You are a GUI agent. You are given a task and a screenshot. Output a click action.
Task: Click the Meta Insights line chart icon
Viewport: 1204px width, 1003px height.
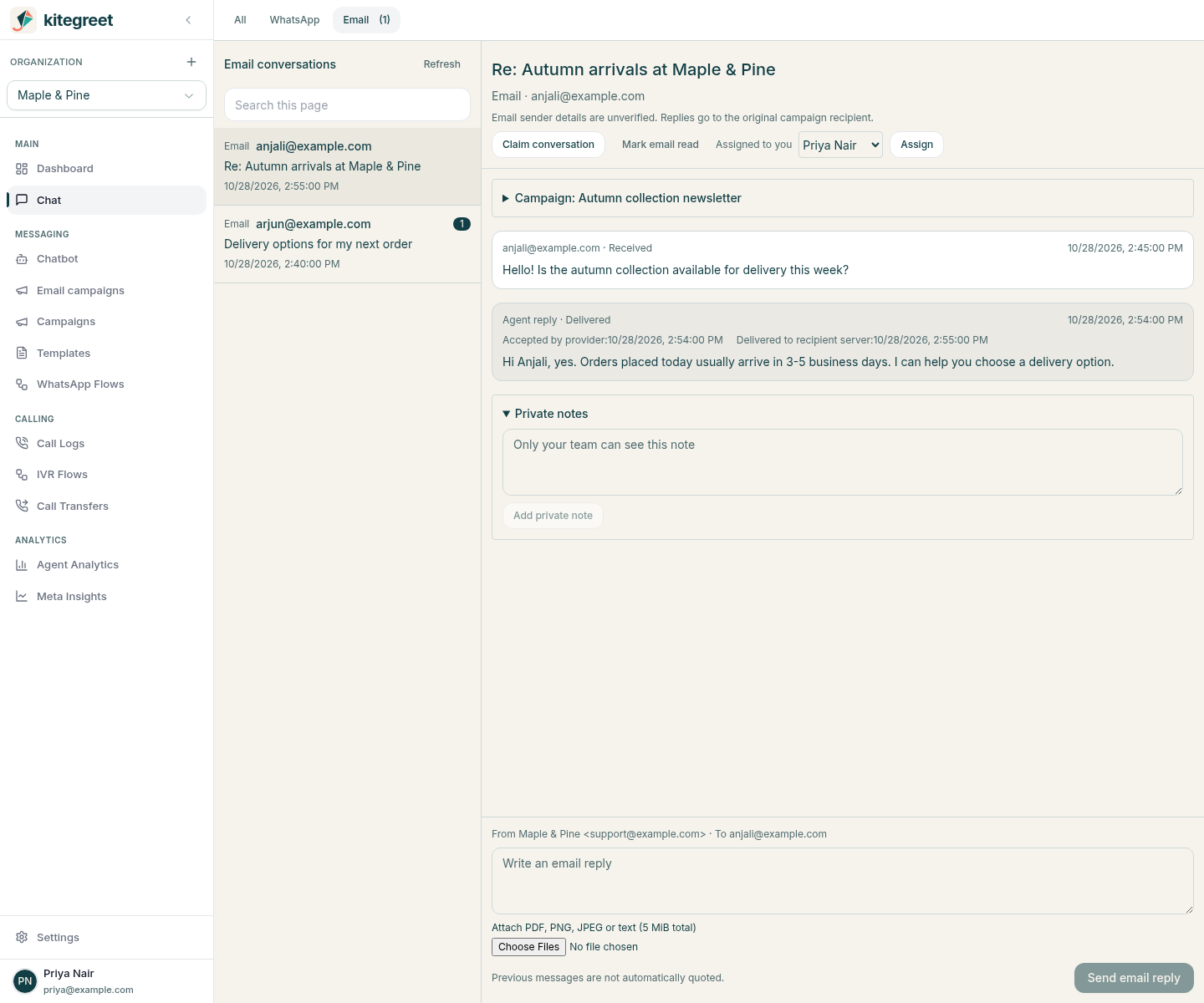22,596
